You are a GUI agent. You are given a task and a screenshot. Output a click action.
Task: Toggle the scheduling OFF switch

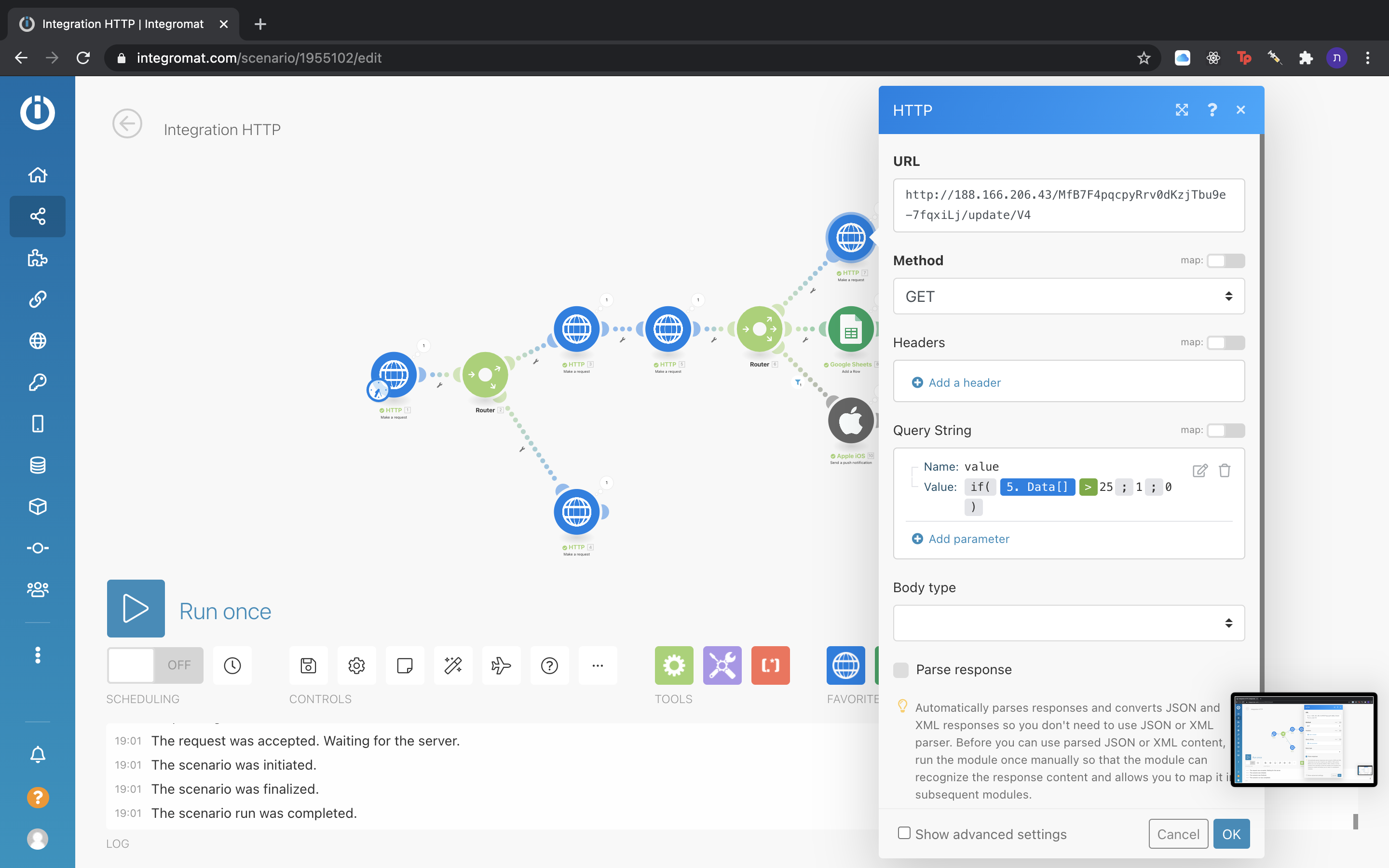155,665
